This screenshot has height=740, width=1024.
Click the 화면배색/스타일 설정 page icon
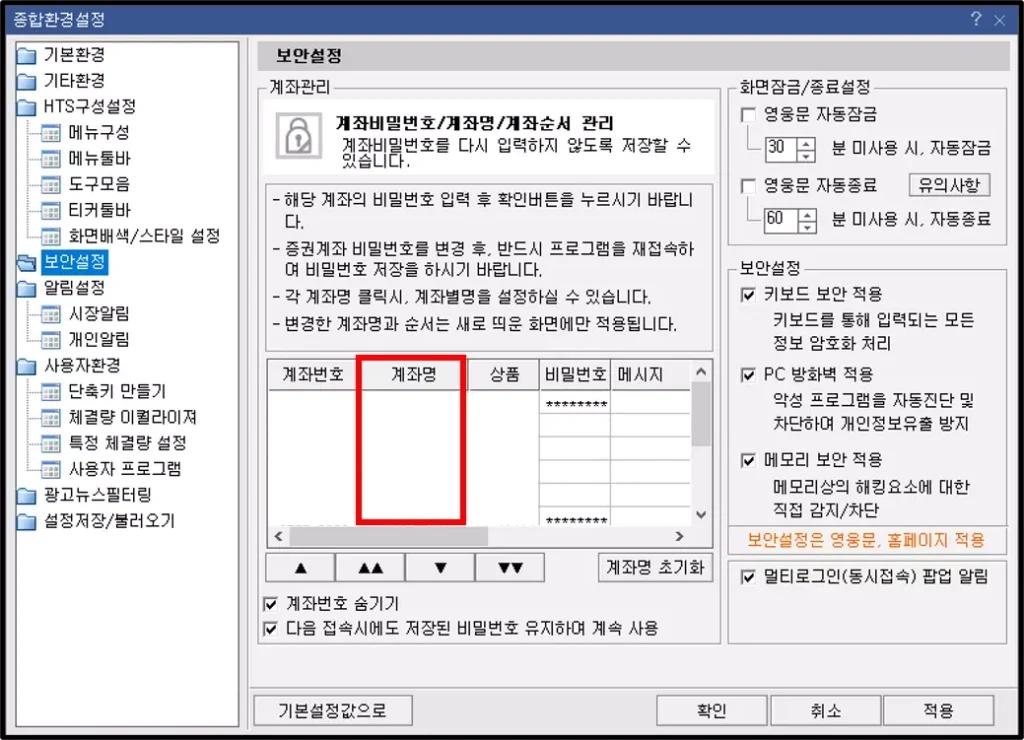point(51,236)
